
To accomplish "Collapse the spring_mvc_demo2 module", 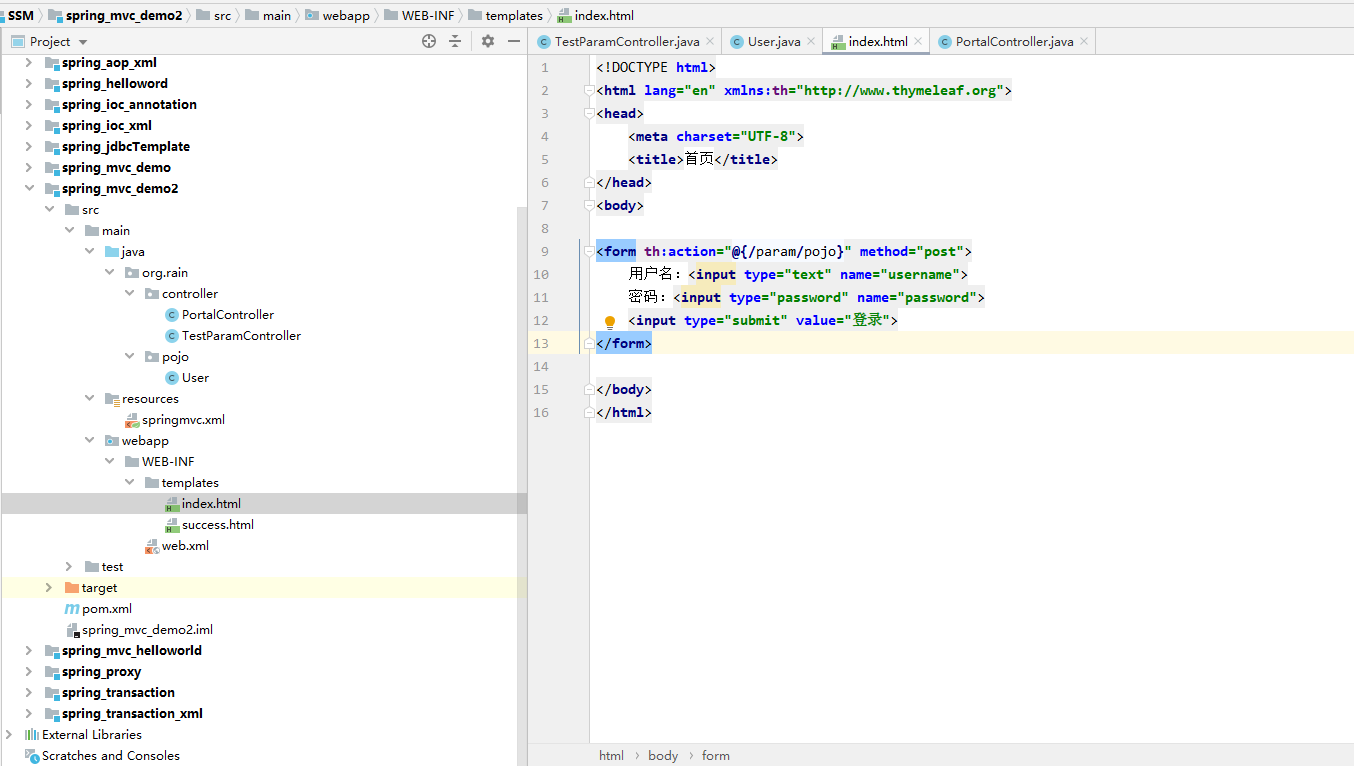I will (28, 189).
